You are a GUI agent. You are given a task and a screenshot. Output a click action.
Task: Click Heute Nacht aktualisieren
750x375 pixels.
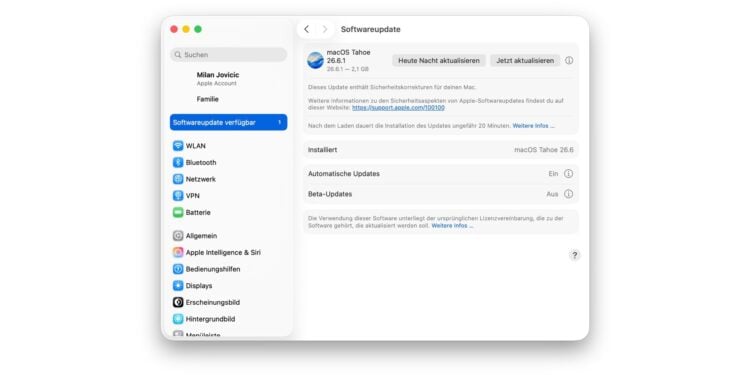(439, 61)
